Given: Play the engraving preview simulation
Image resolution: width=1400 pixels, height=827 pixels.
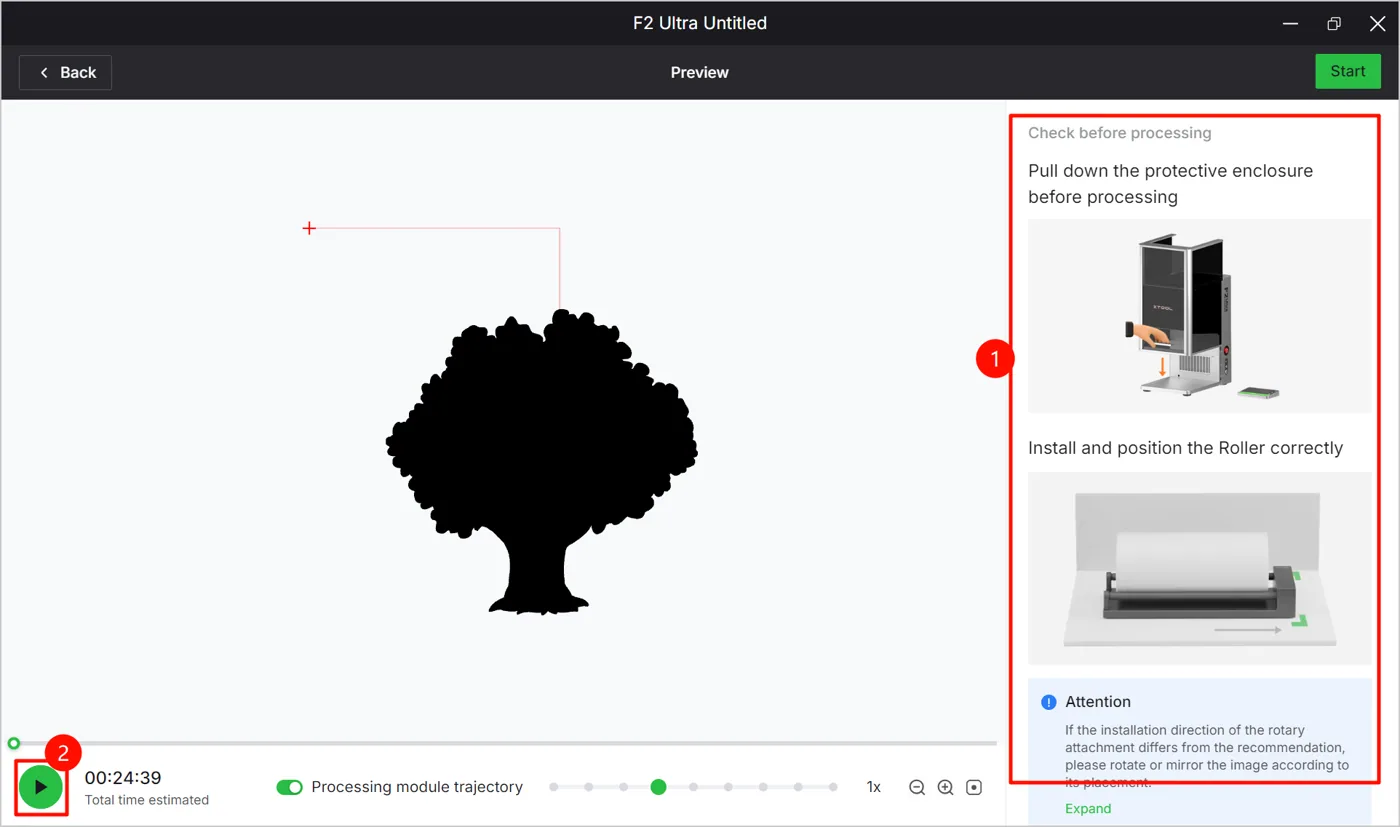Looking at the screenshot, I should coord(41,787).
